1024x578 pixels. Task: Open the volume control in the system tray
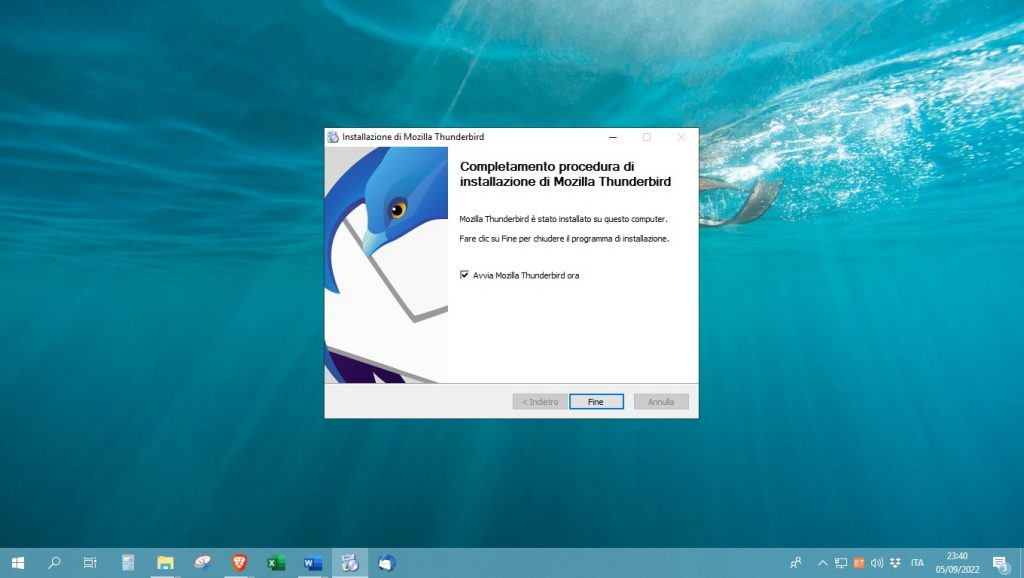coord(876,563)
